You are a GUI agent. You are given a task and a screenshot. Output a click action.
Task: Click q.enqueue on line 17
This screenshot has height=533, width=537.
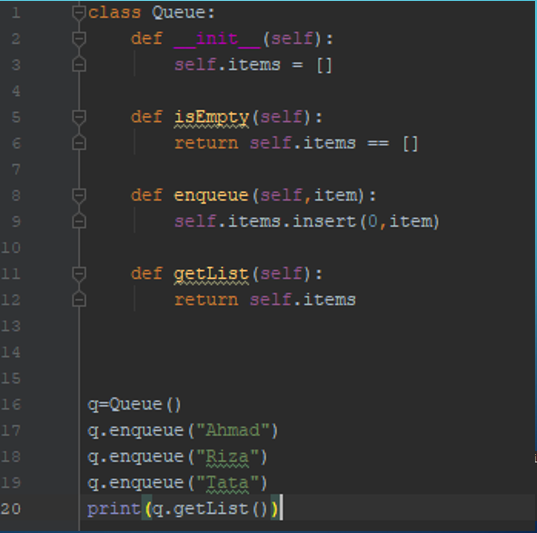point(136,431)
